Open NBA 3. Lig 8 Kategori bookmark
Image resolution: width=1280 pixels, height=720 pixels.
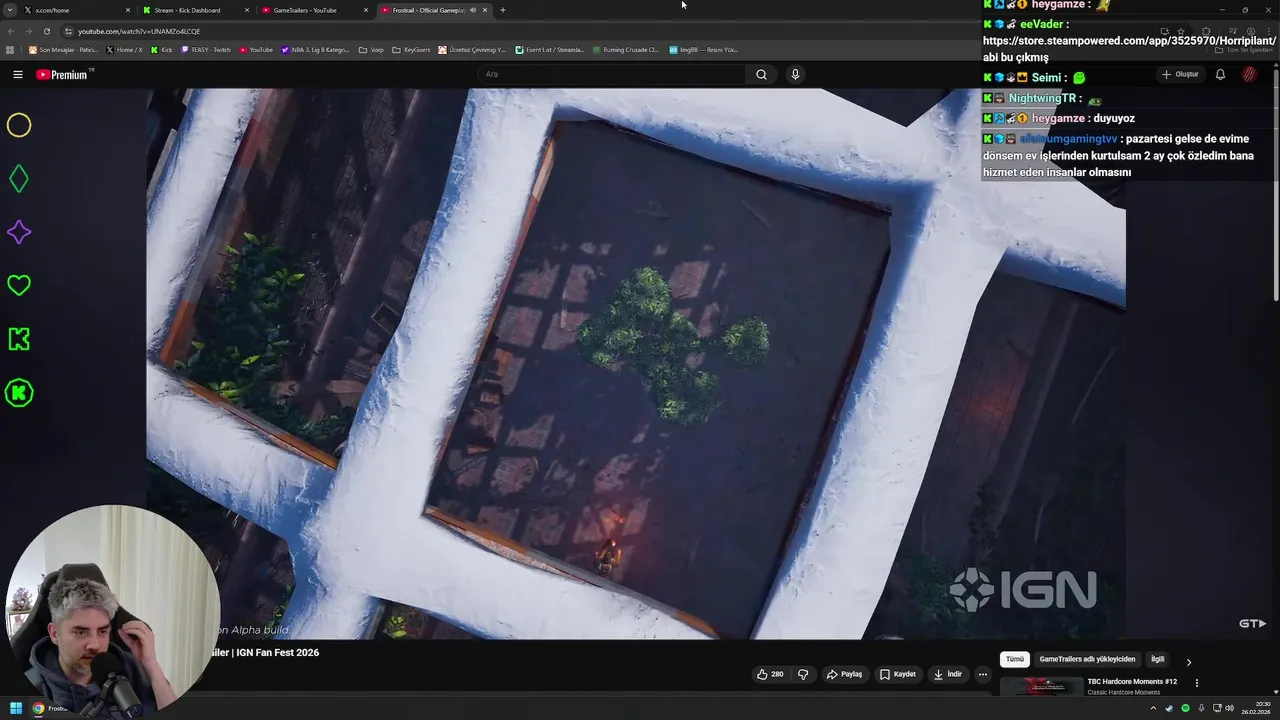point(315,49)
